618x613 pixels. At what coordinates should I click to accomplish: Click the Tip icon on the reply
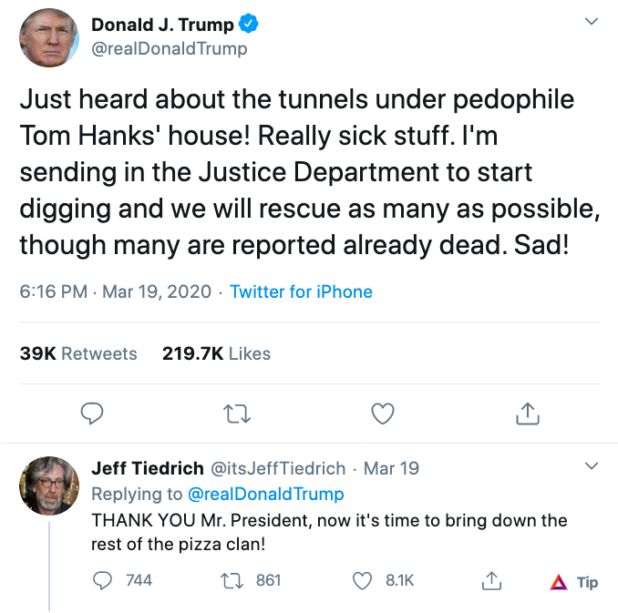[x=574, y=581]
